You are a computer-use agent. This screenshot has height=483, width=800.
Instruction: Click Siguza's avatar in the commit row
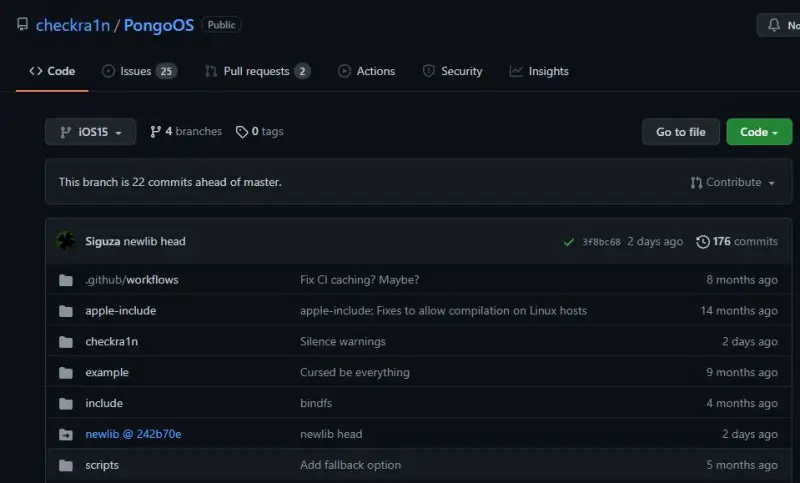pos(66,241)
